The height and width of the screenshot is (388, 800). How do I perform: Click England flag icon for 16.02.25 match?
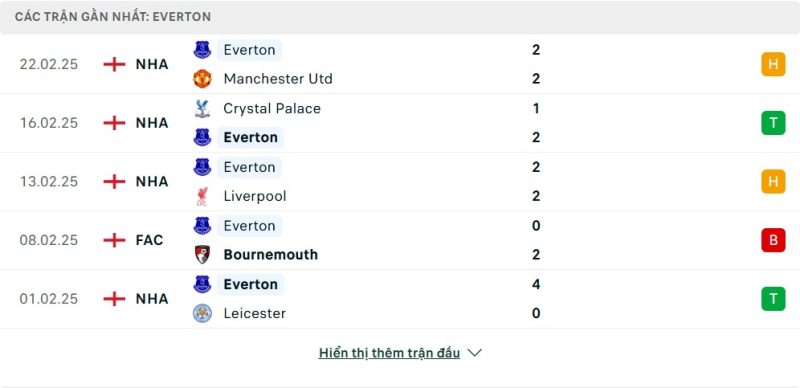(114, 123)
